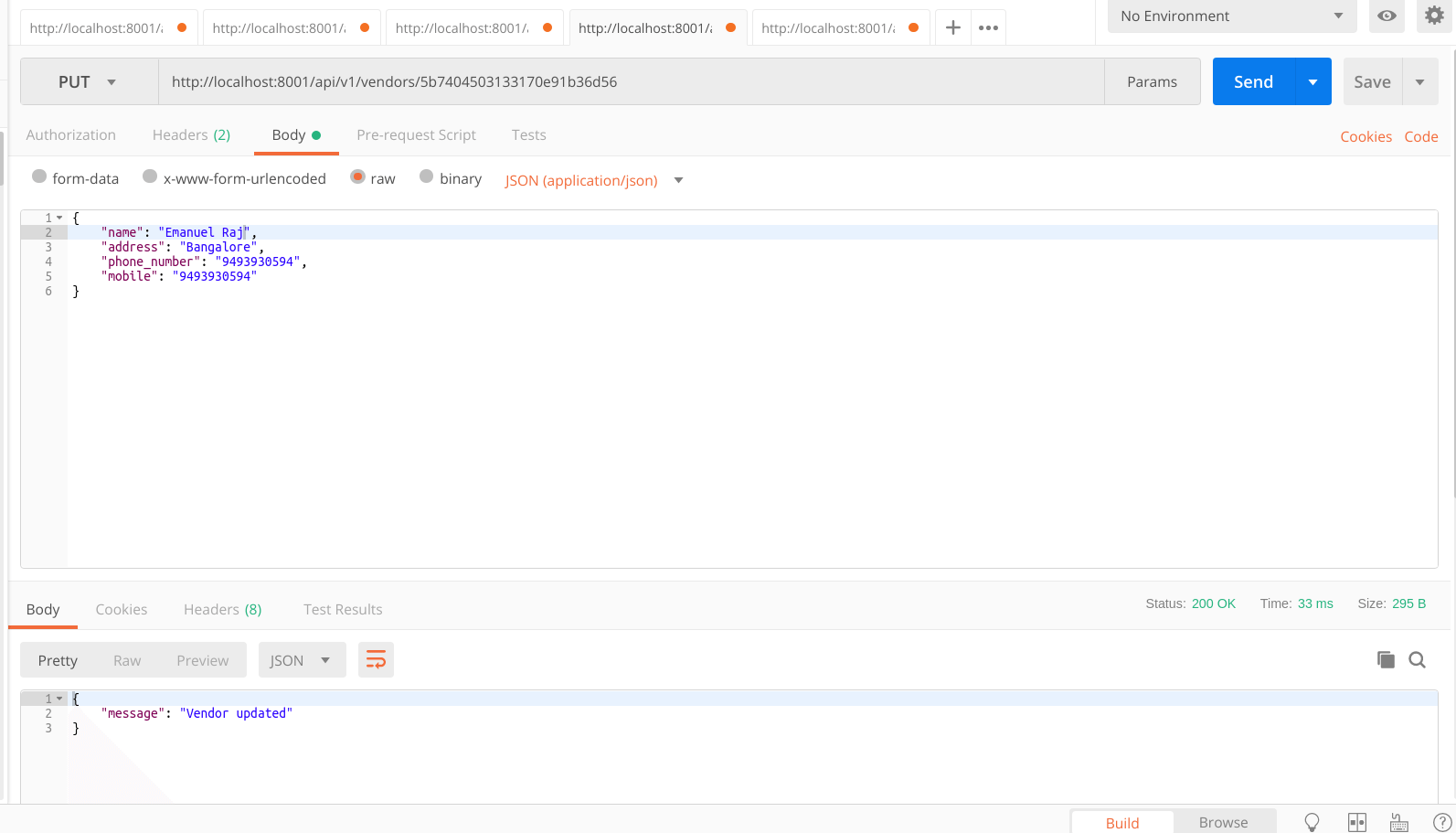Open the Pre-request Script tab
Image resolution: width=1456 pixels, height=833 pixels.
click(416, 134)
